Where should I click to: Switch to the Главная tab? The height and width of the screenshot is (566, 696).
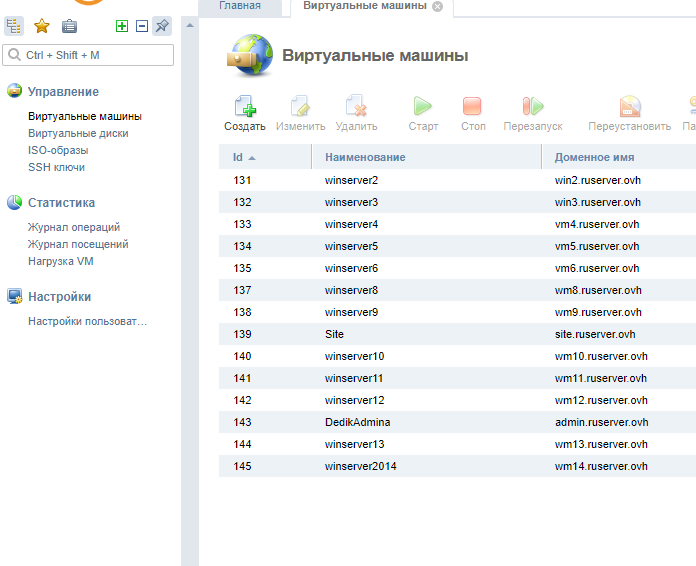239,6
